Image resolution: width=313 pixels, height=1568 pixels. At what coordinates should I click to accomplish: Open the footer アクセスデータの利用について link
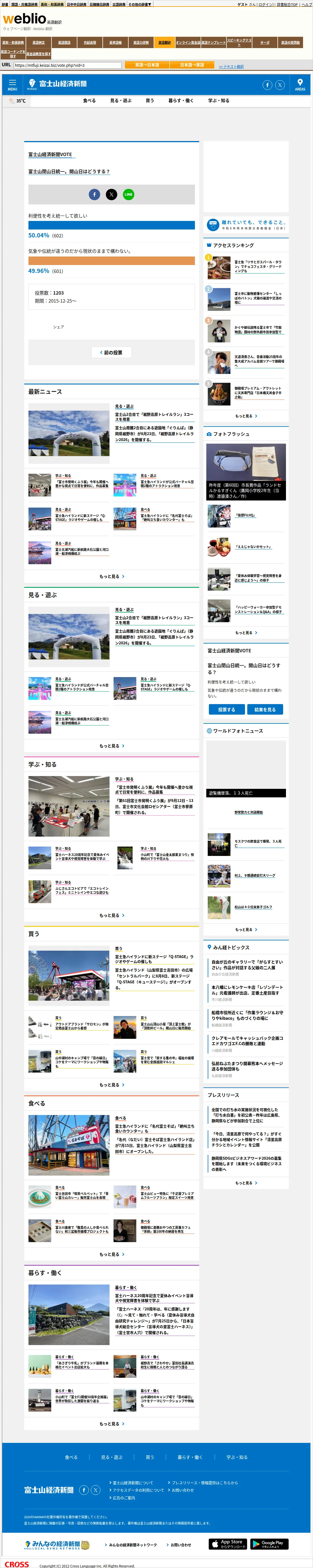pyautogui.click(x=138, y=1490)
